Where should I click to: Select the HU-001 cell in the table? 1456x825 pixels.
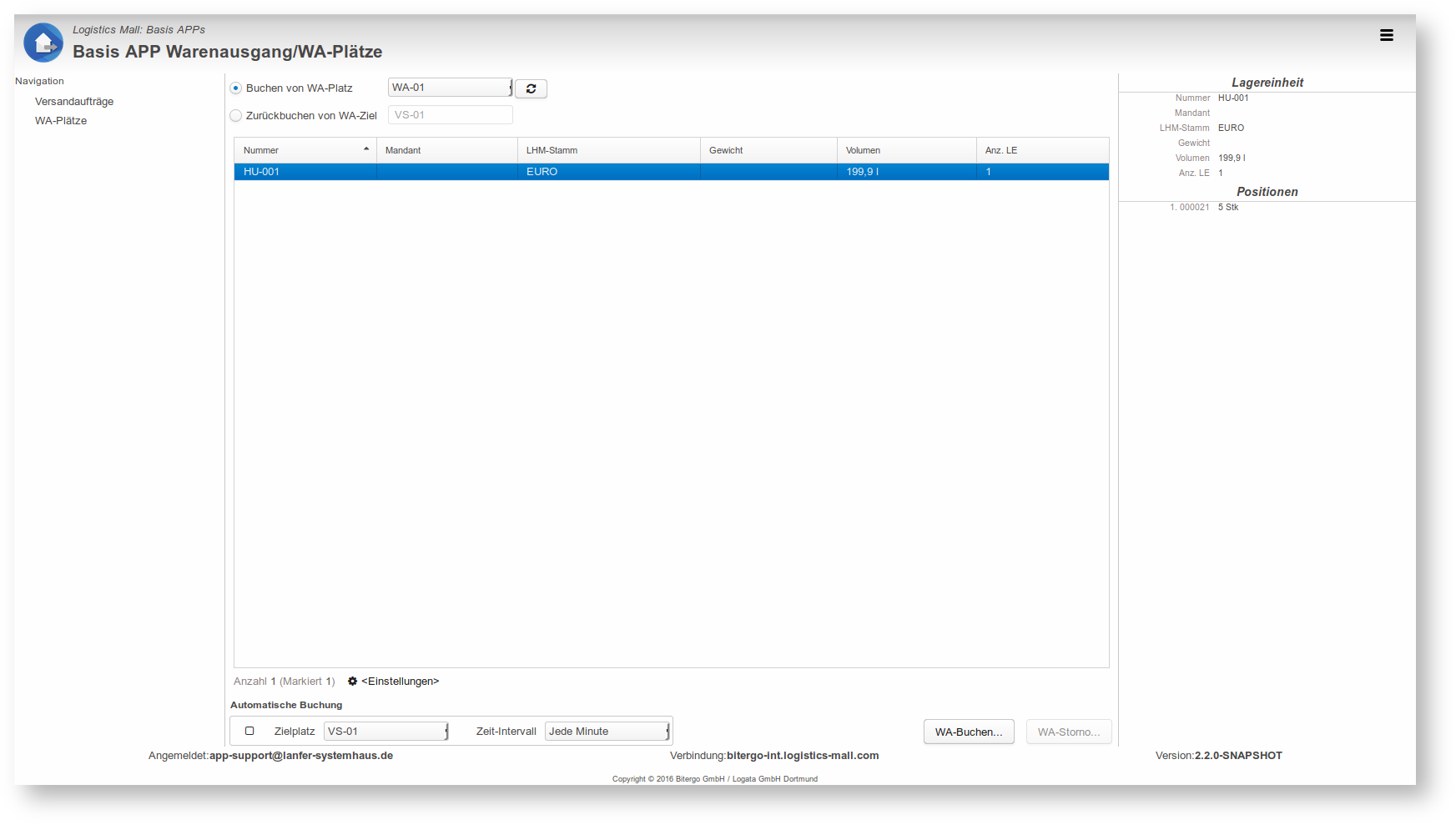tap(305, 172)
